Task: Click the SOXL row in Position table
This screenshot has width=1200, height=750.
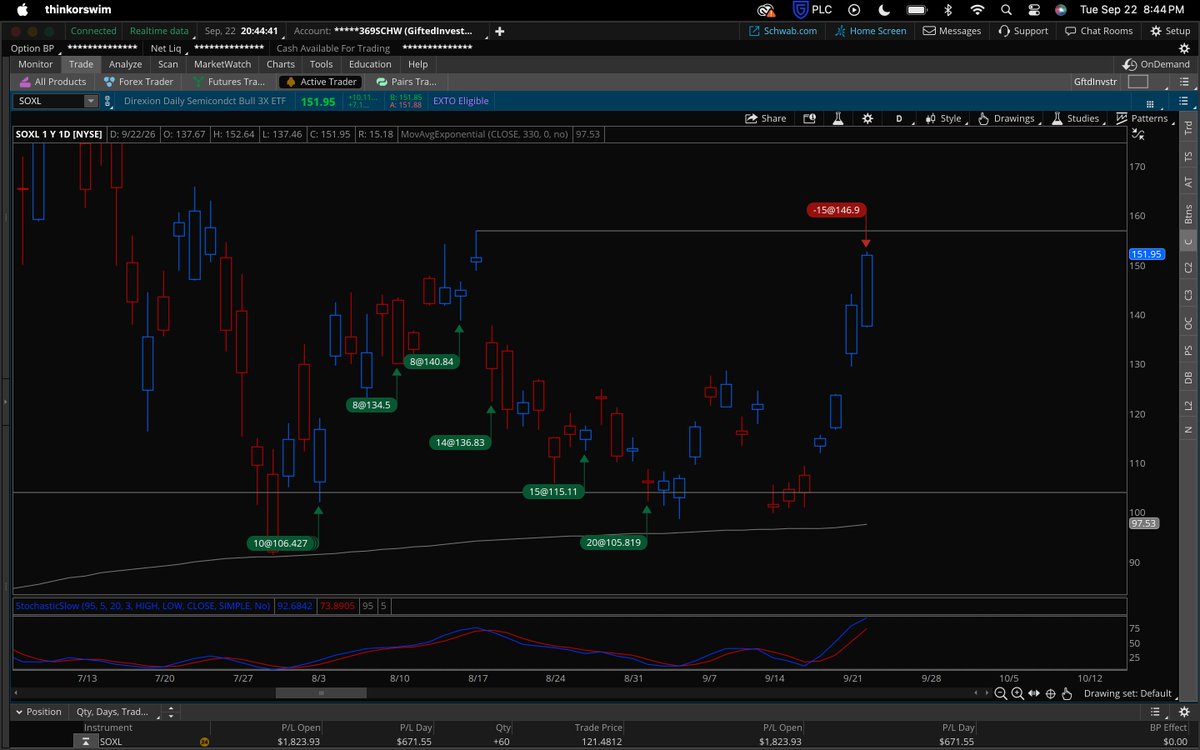Action: click(x=600, y=743)
